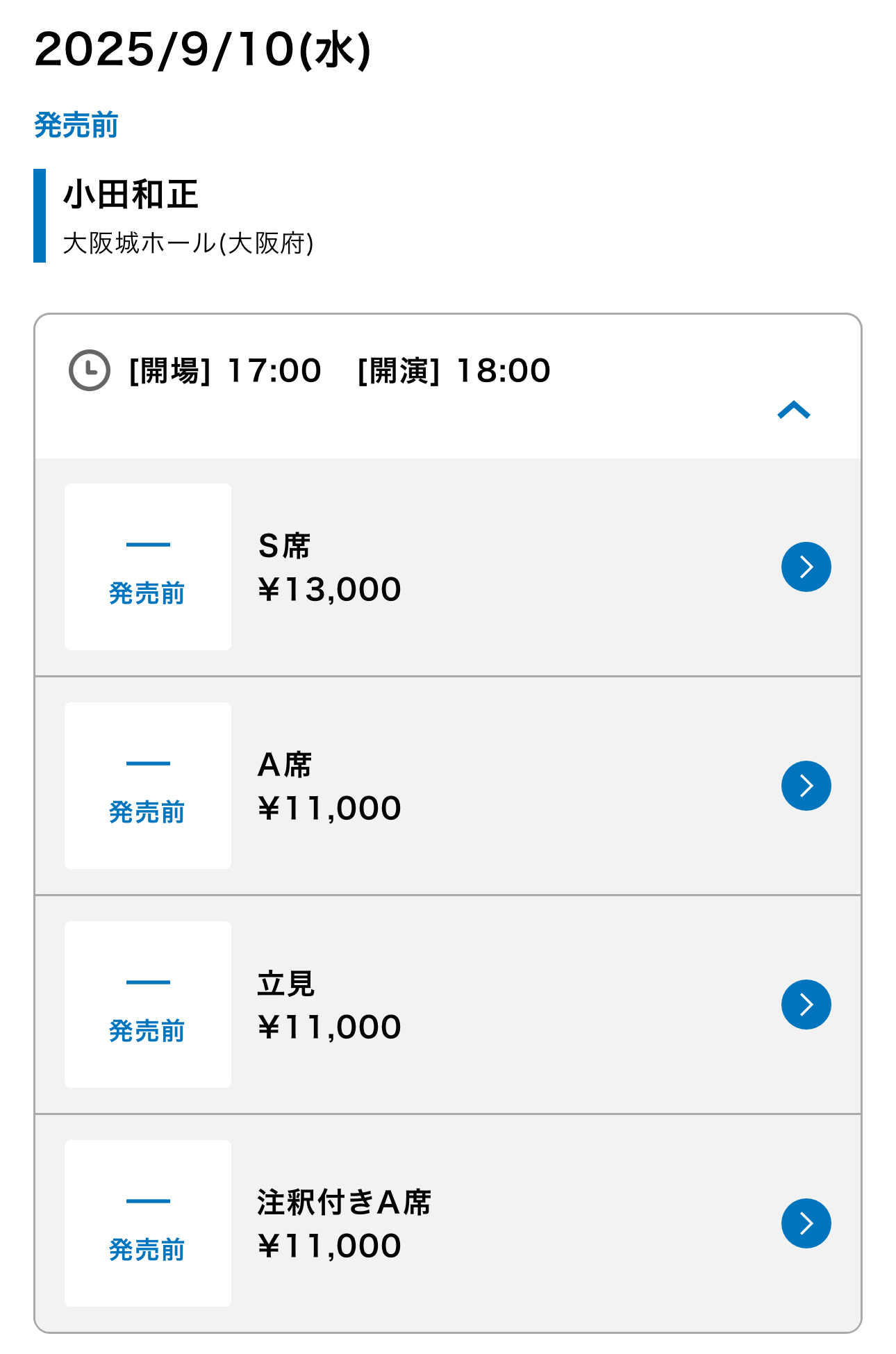Click the 立見 ¥11,000 row label
The height and width of the screenshot is (1354, 896).
point(329,1005)
